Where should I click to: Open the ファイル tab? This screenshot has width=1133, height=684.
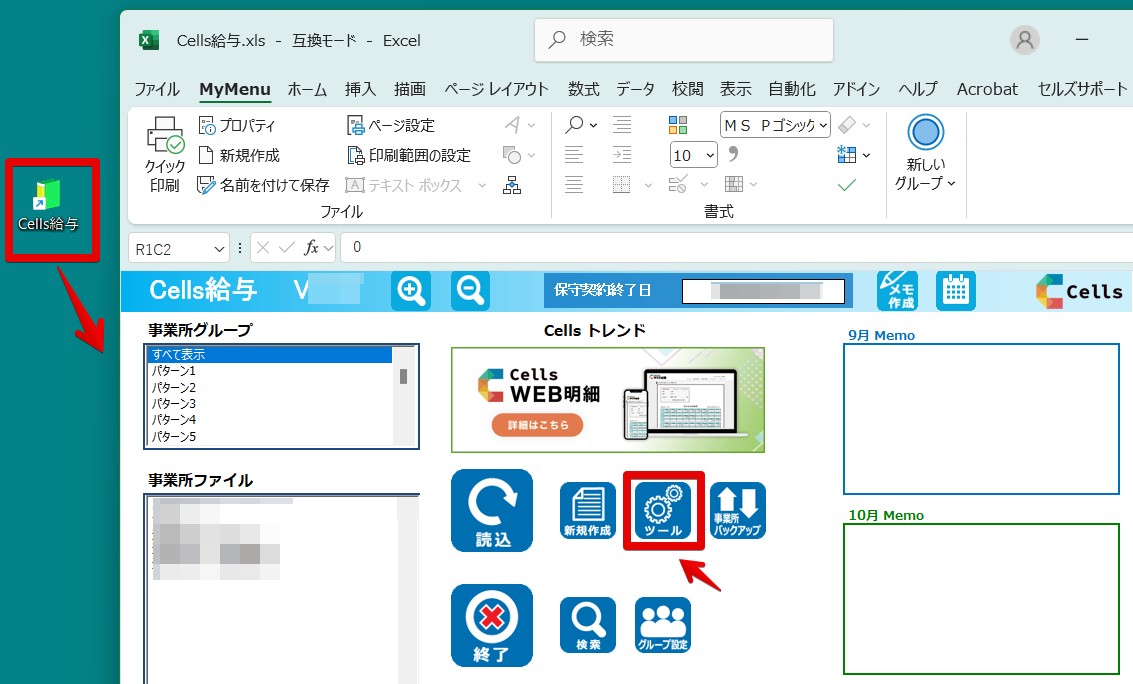157,90
